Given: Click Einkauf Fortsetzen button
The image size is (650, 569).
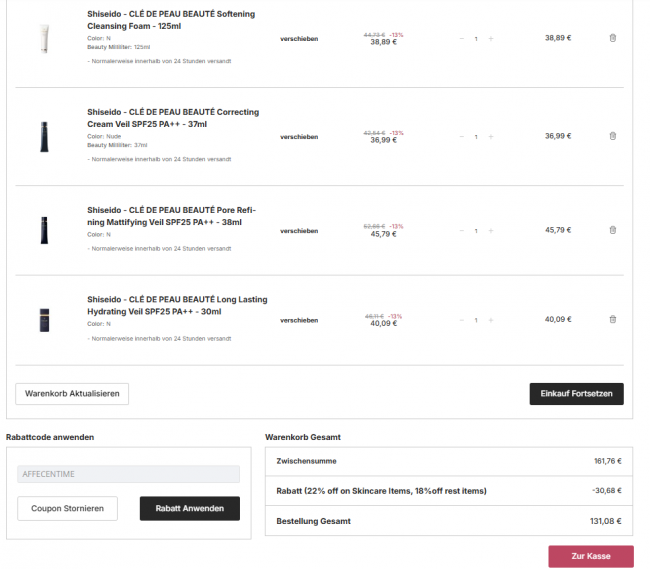Looking at the screenshot, I should [x=576, y=393].
